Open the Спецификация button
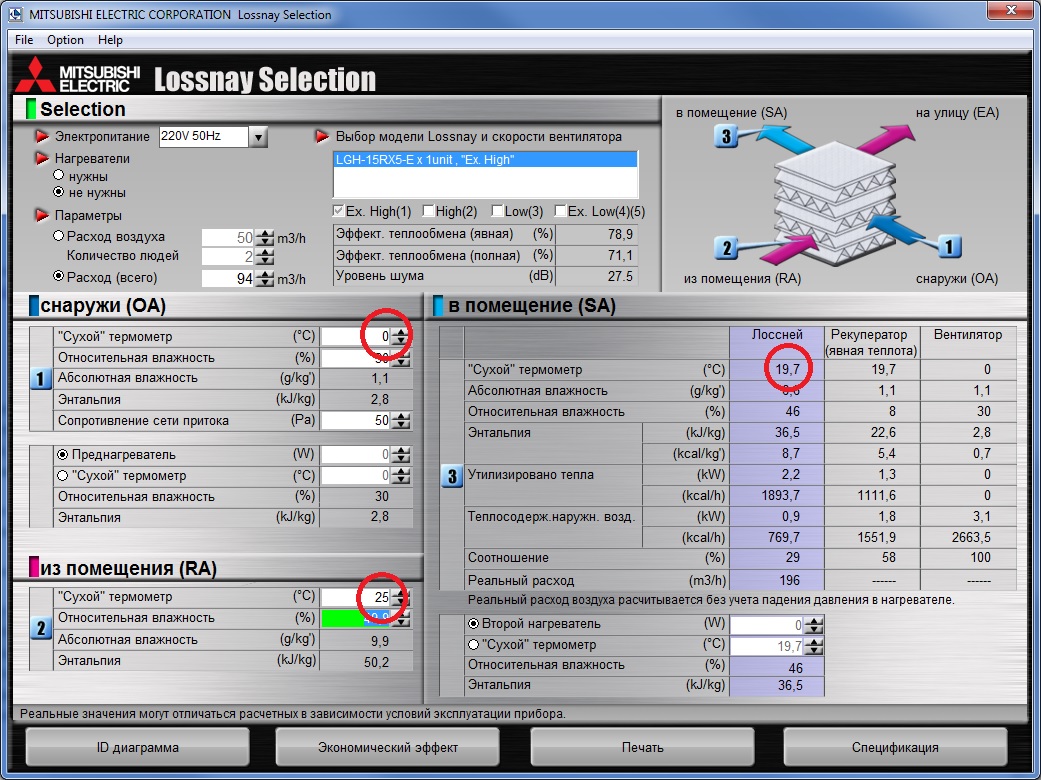The image size is (1041, 780). (895, 747)
